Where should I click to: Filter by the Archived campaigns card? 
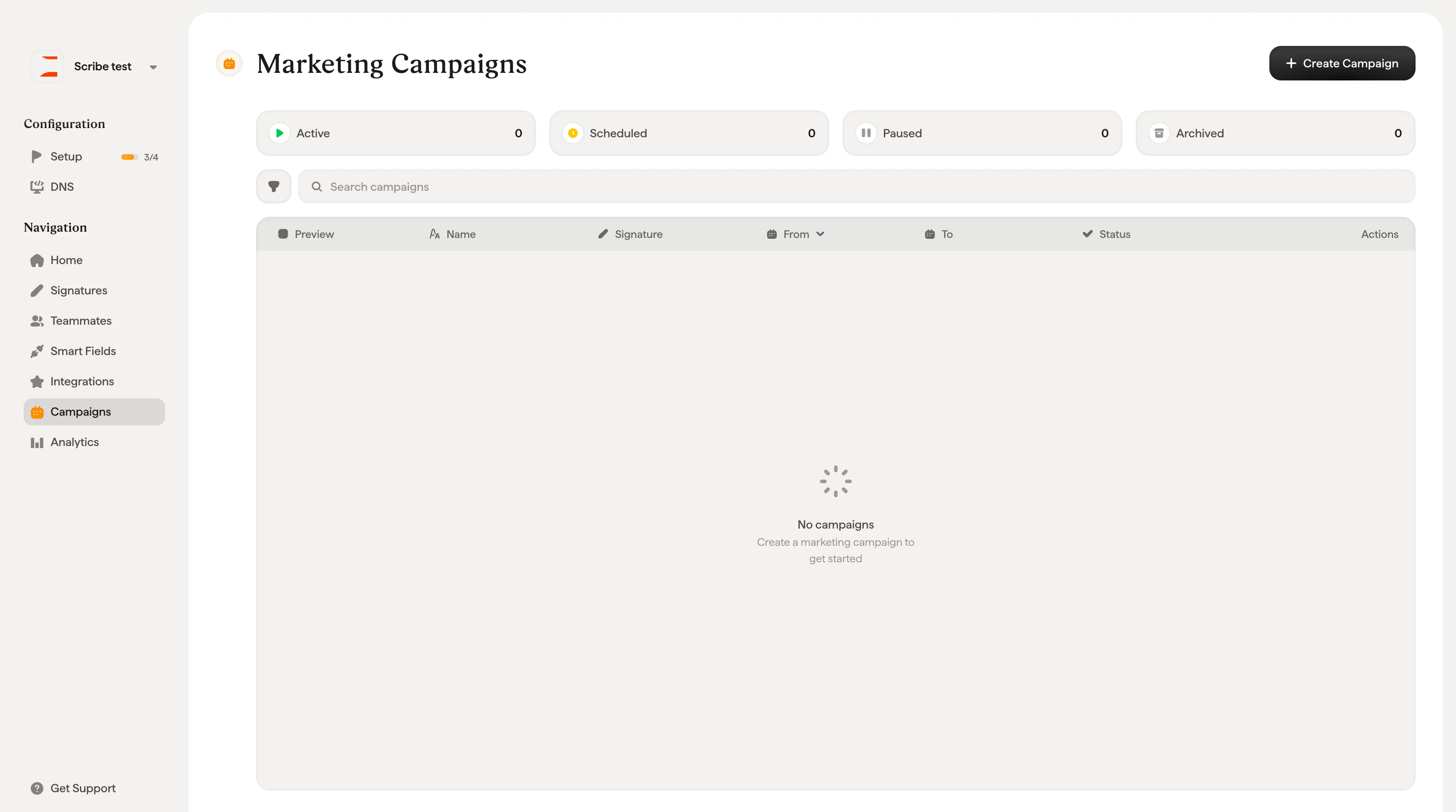pyautogui.click(x=1275, y=134)
